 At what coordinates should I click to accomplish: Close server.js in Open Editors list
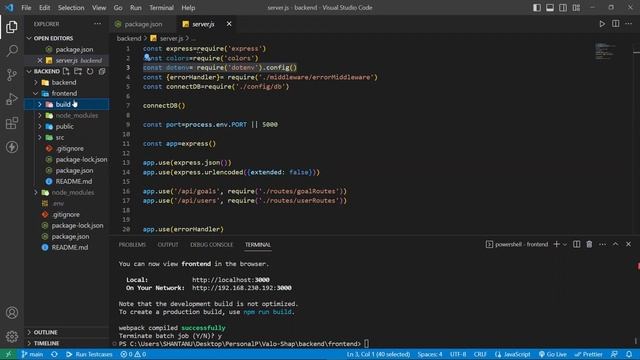[x=40, y=60]
